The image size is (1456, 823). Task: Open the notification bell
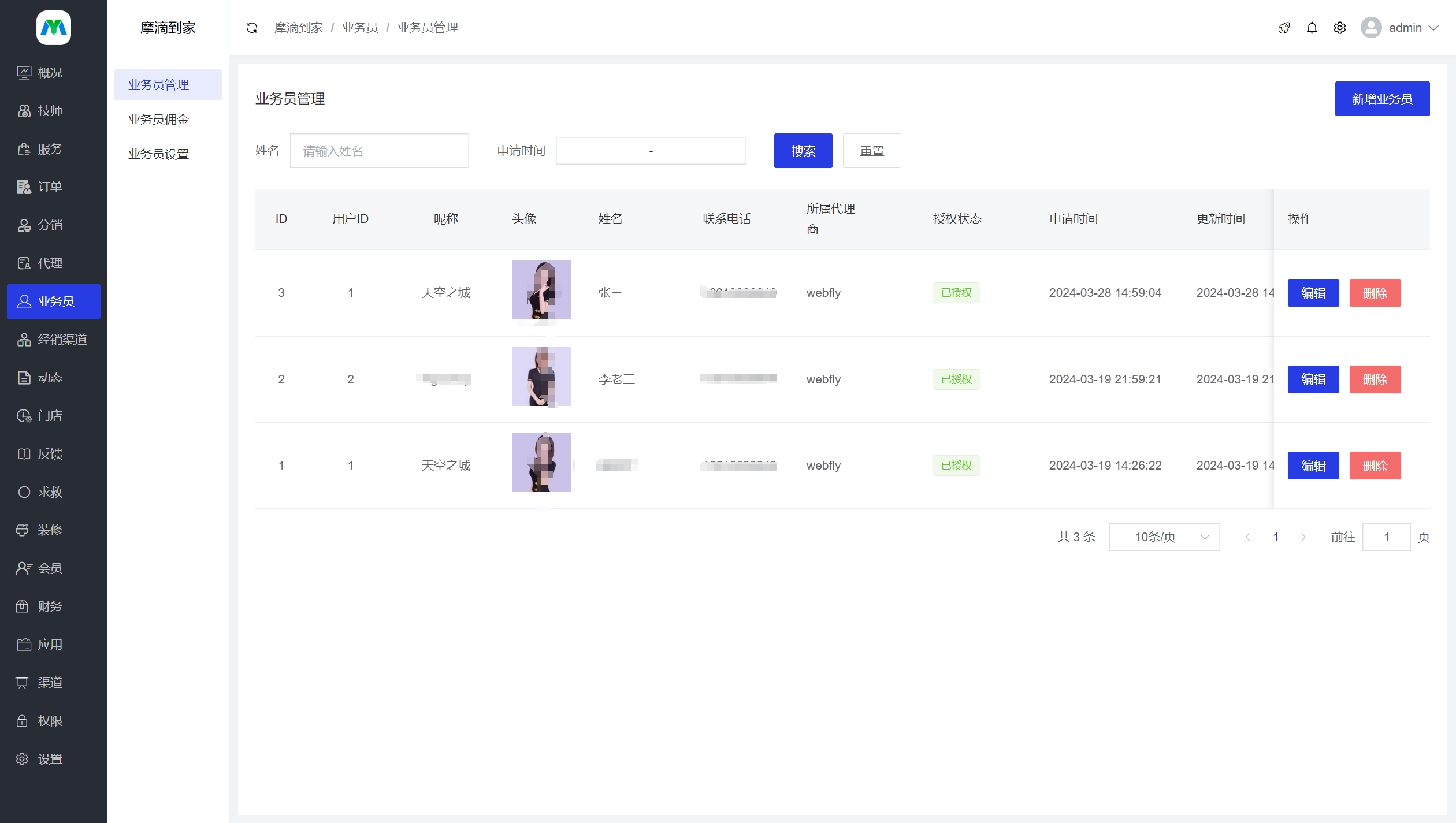pos(1312,28)
